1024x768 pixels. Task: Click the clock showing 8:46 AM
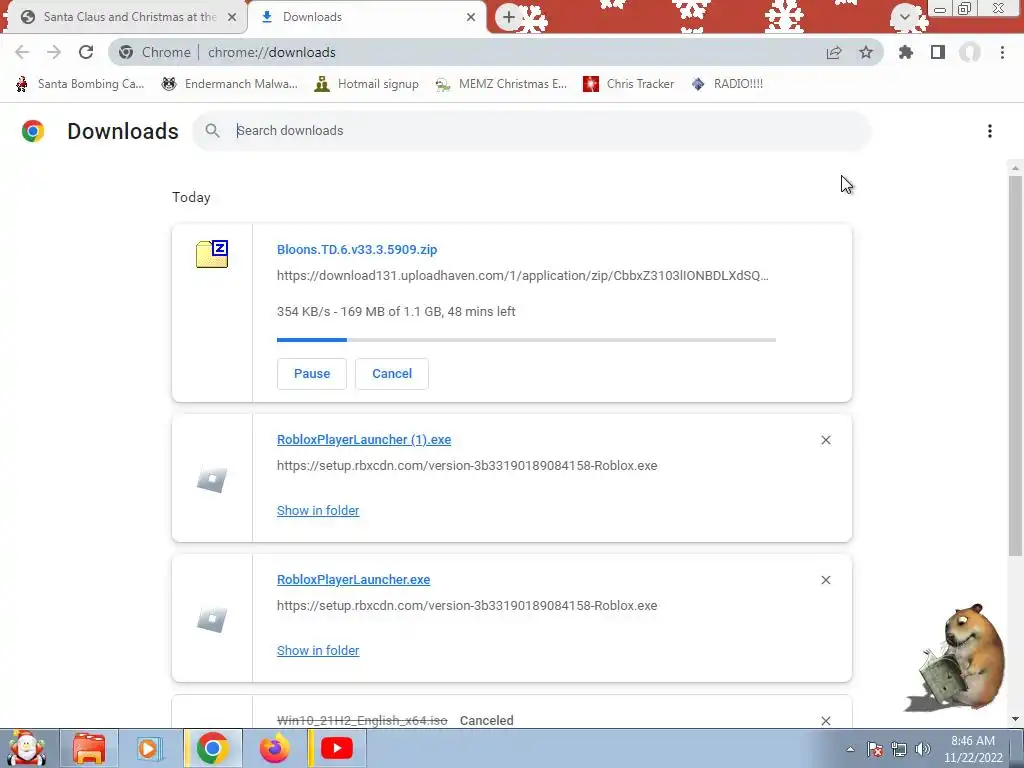(973, 749)
